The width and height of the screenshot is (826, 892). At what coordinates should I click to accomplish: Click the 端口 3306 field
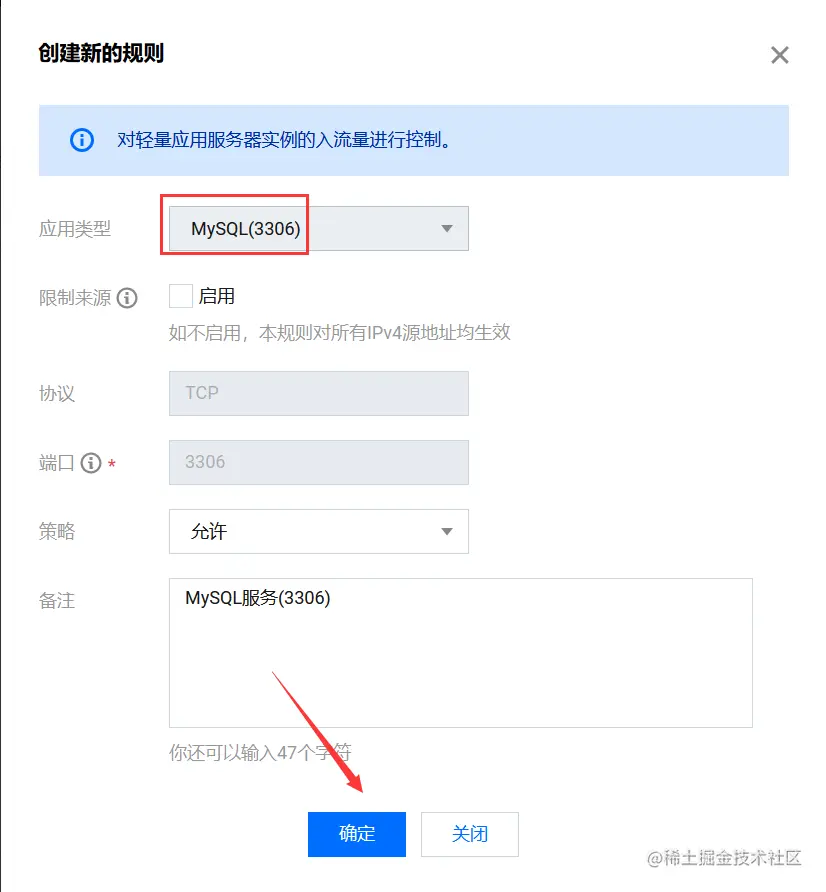pyautogui.click(x=319, y=462)
